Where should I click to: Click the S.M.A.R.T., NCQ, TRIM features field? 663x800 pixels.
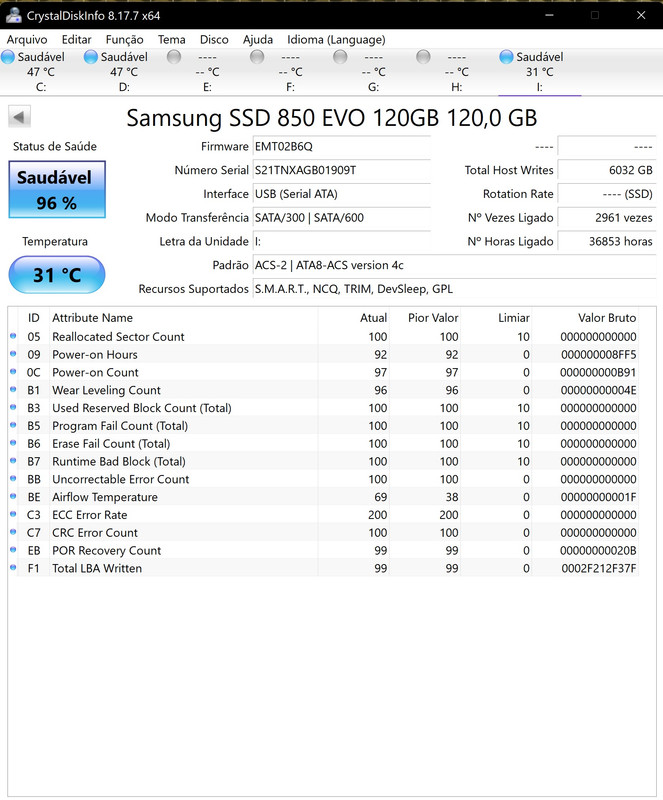tap(454, 289)
